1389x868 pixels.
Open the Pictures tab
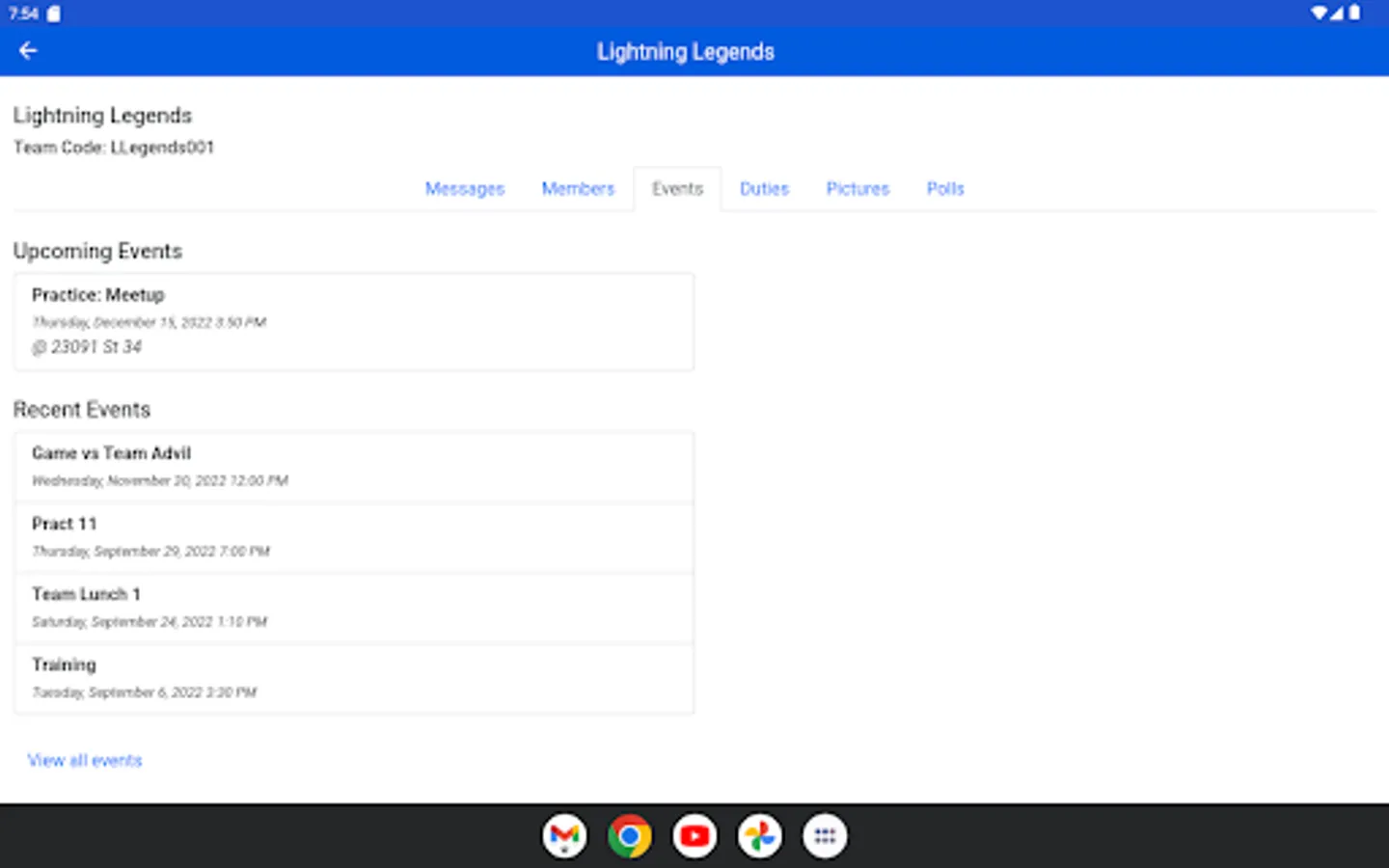point(858,189)
